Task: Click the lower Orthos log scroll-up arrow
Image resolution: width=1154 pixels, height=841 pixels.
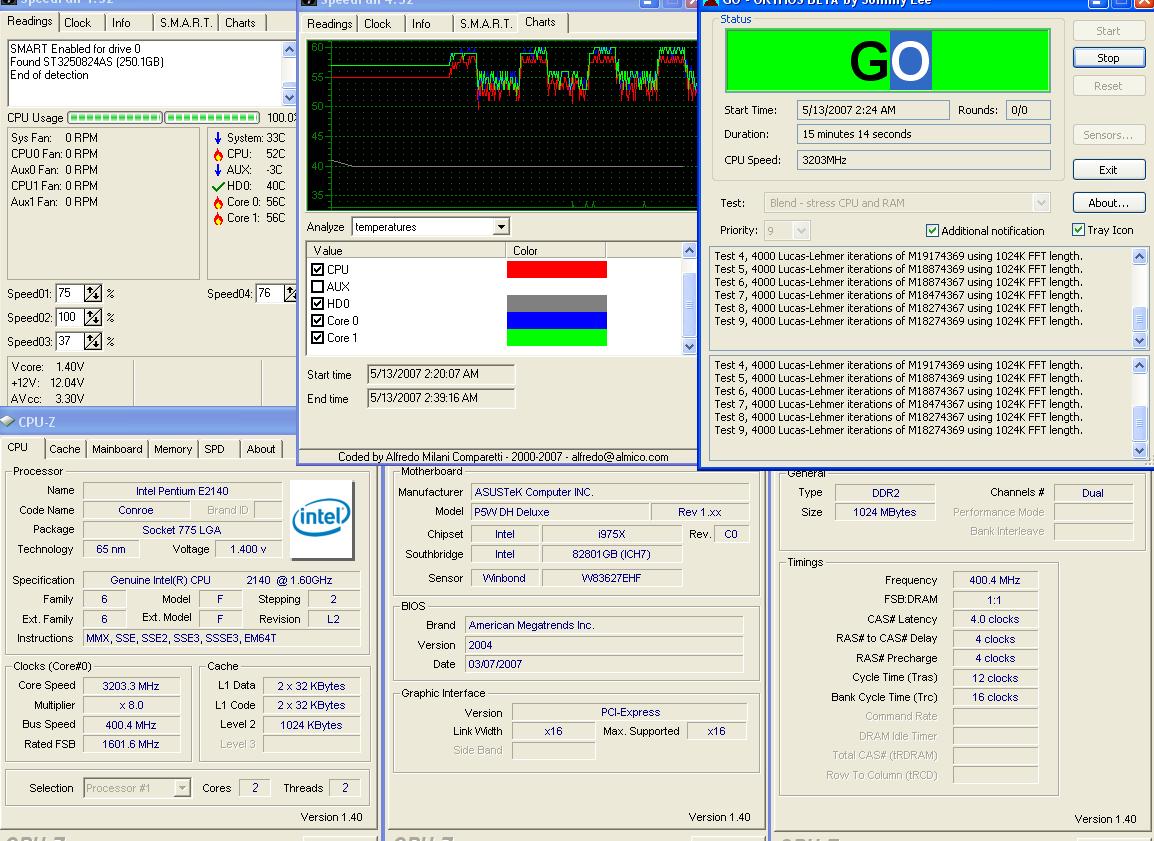Action: click(1139, 366)
